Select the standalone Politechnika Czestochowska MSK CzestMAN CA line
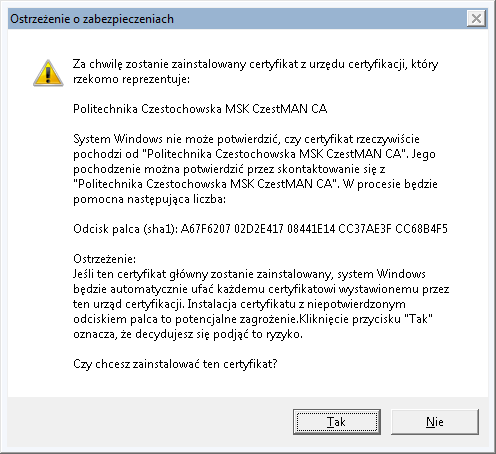496x454 pixels. pyautogui.click(x=200, y=109)
